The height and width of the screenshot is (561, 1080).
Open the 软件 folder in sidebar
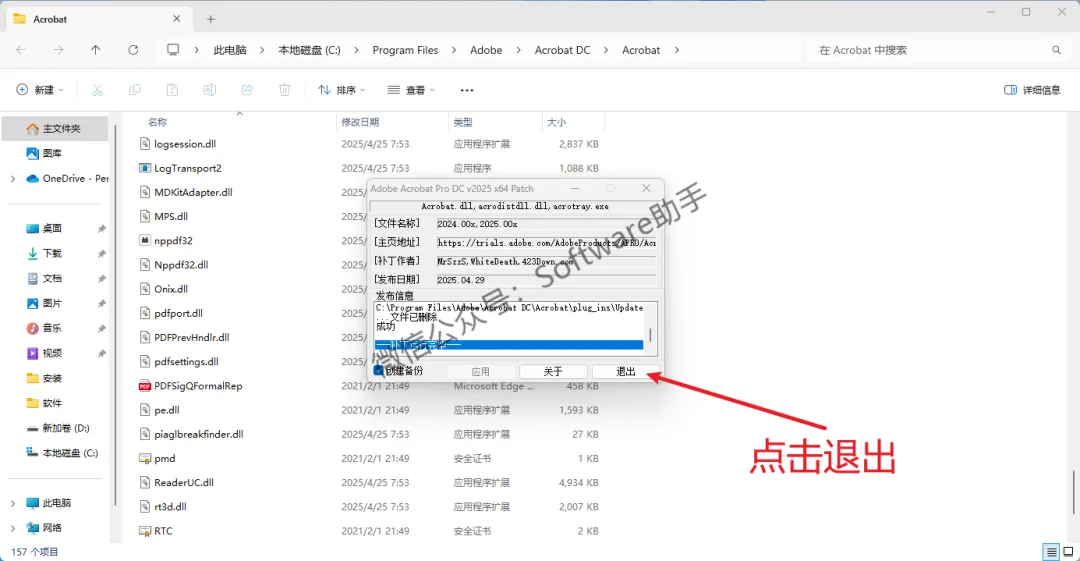[x=45, y=402]
